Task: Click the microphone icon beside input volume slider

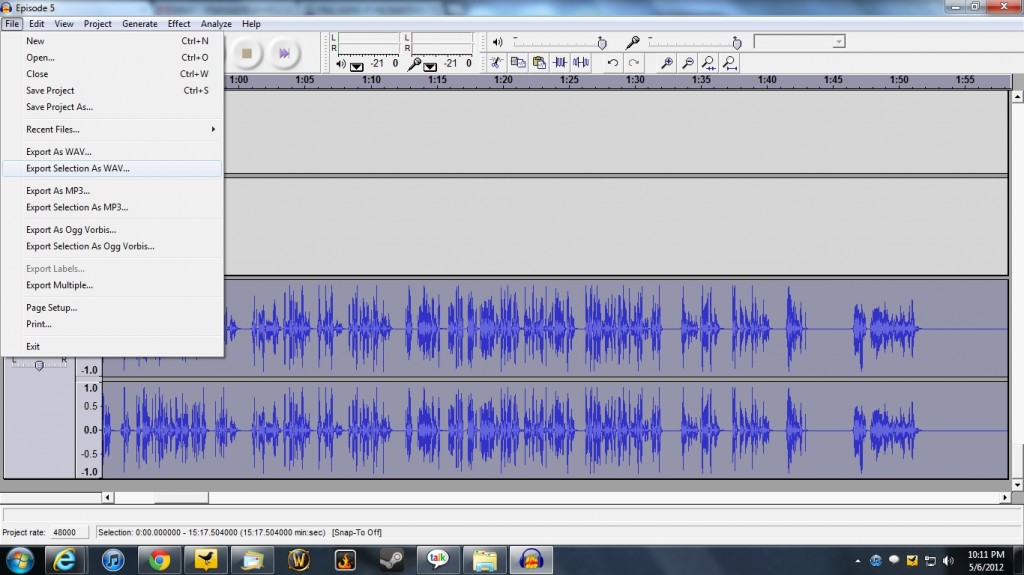Action: (x=632, y=42)
